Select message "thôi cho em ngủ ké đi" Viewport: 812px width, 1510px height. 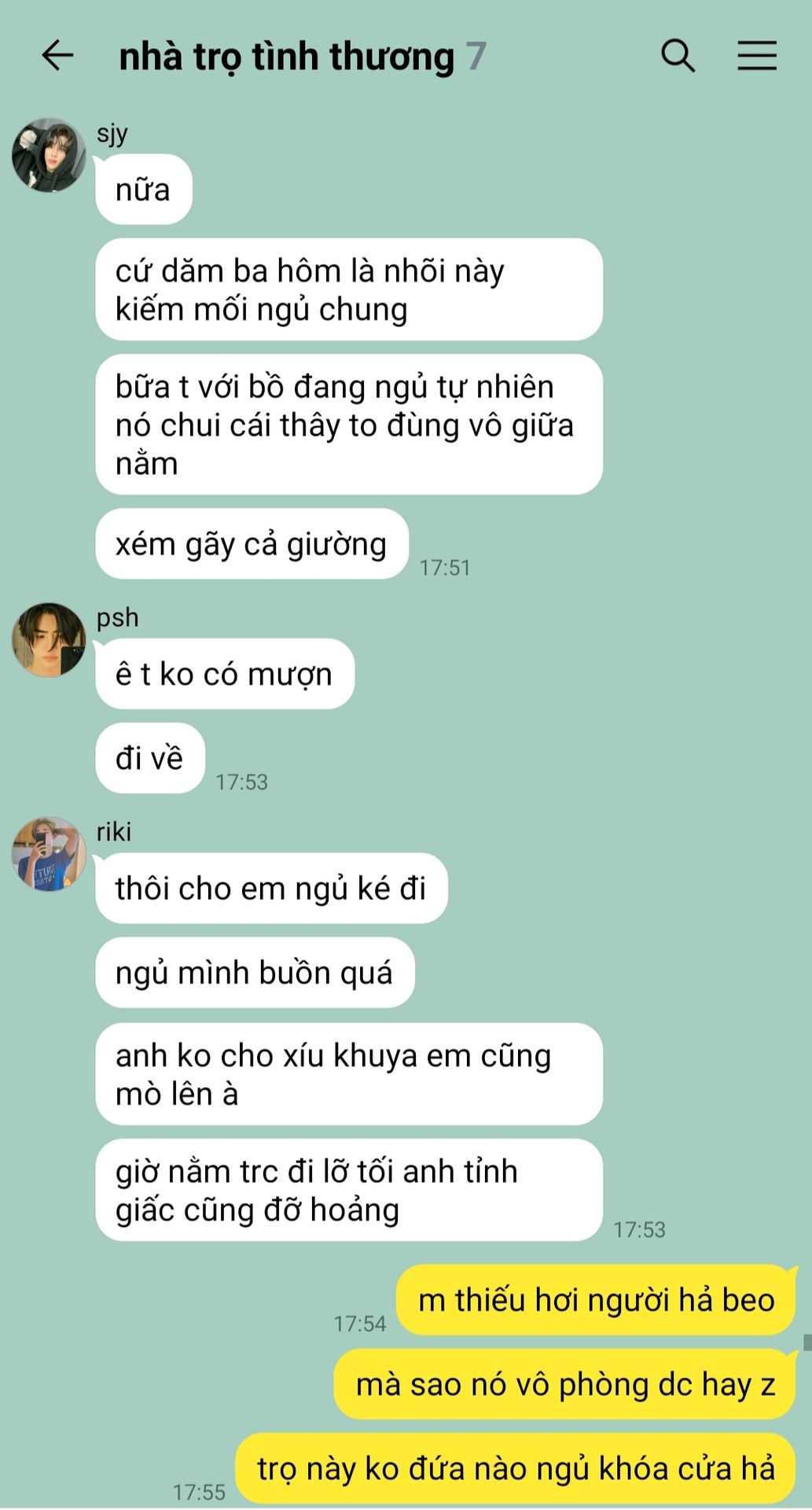pos(271,888)
